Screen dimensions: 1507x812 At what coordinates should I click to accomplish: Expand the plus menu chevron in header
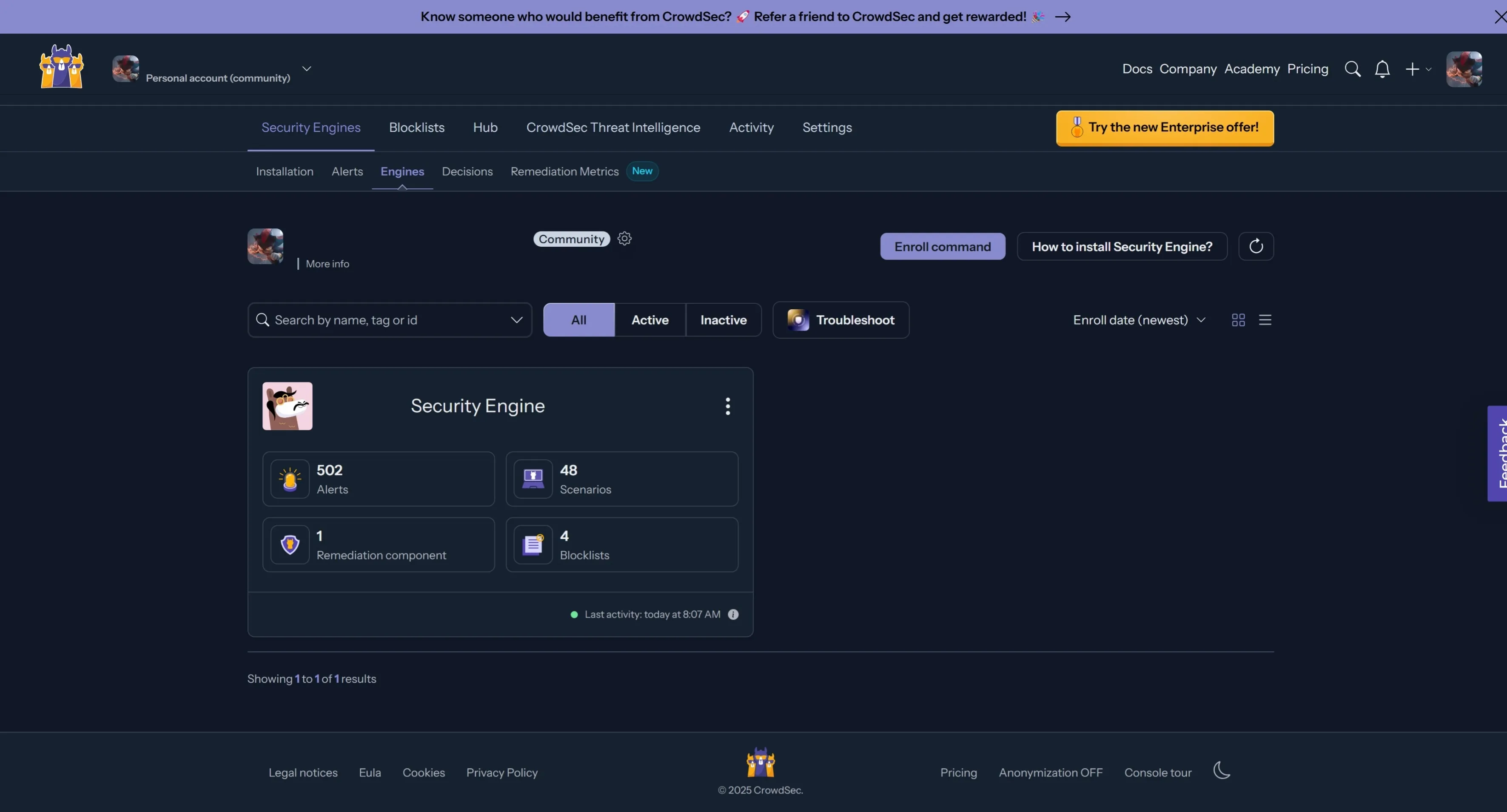(1428, 70)
